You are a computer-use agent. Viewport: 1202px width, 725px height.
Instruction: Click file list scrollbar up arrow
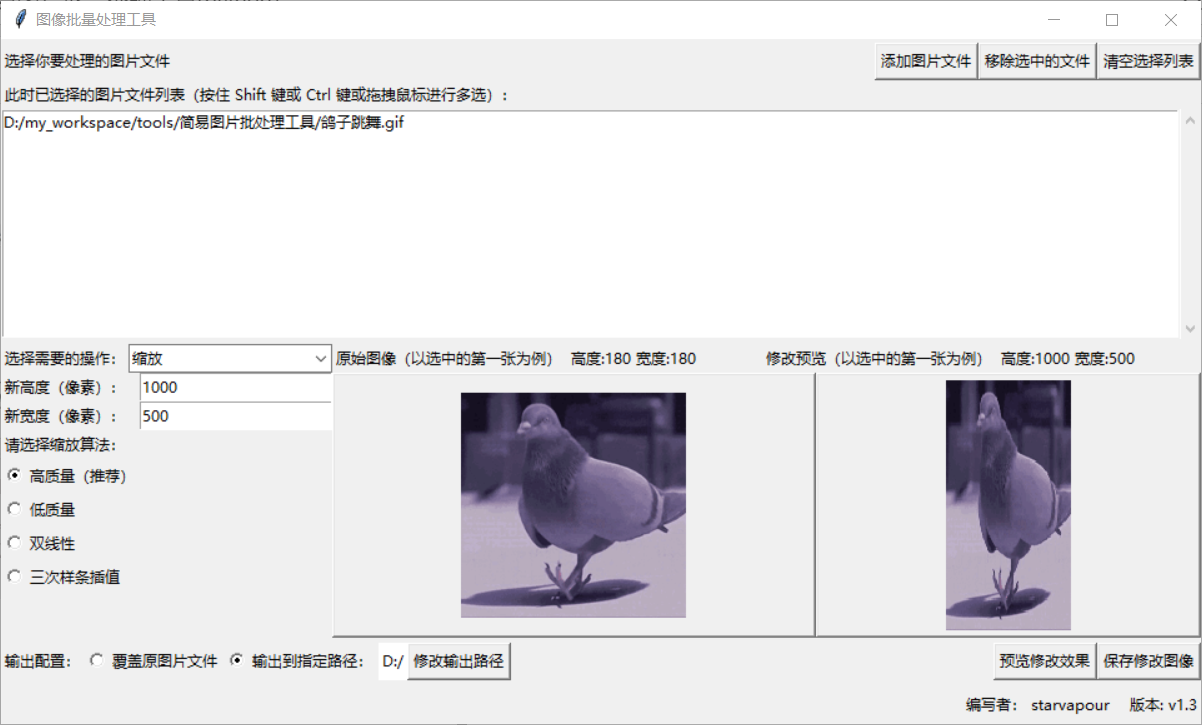pos(1190,121)
